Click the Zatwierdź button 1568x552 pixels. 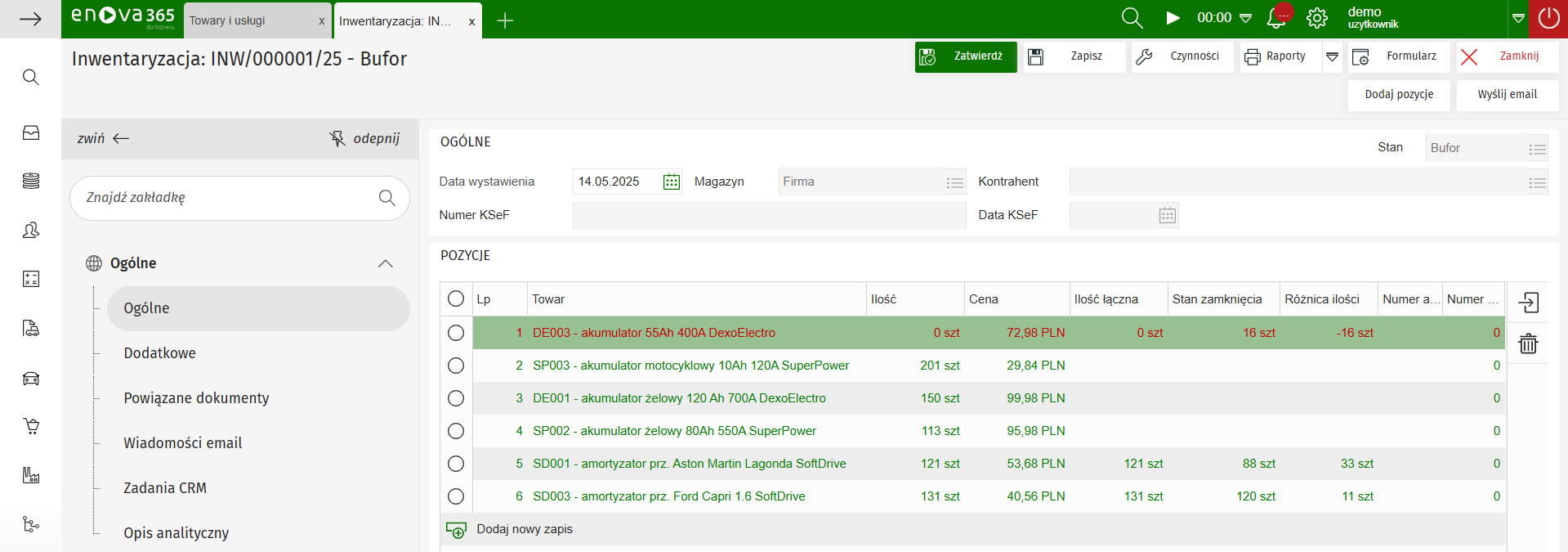[x=966, y=56]
